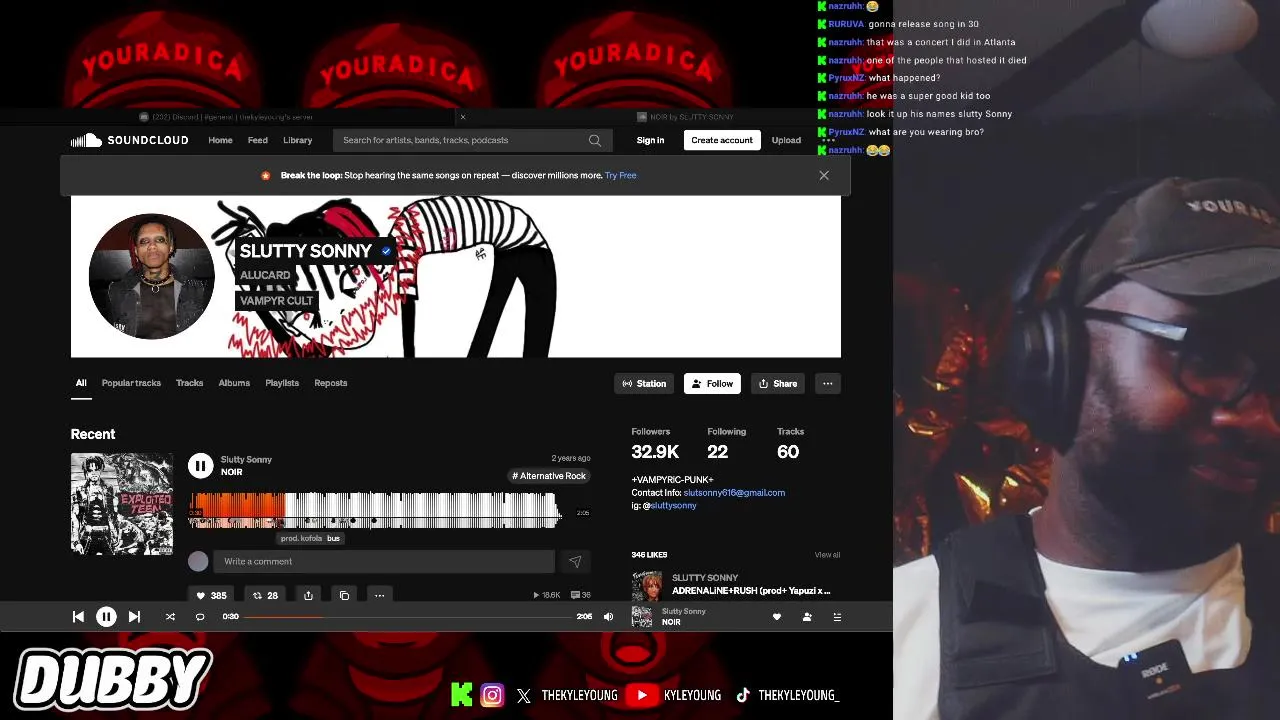The height and width of the screenshot is (720, 1280).
Task: Toggle repeat in the player bar
Action: click(x=200, y=617)
